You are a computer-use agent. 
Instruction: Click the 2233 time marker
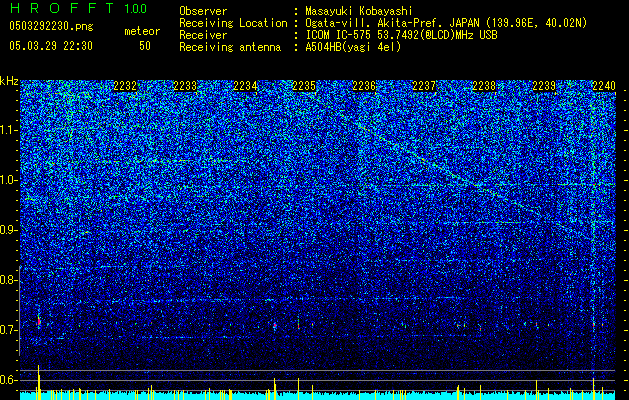pos(185,86)
